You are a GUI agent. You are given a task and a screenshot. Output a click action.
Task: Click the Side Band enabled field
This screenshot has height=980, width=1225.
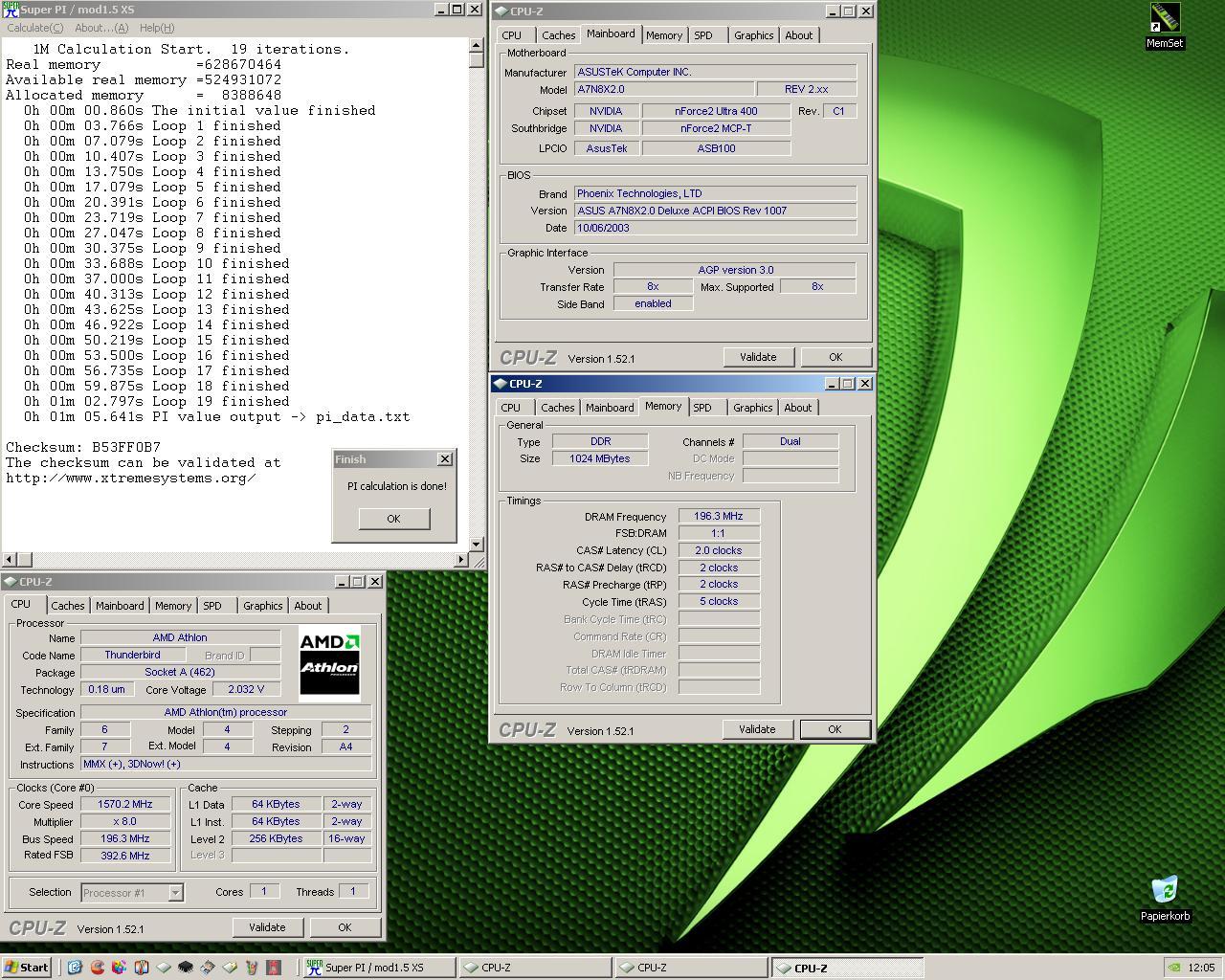pos(653,303)
